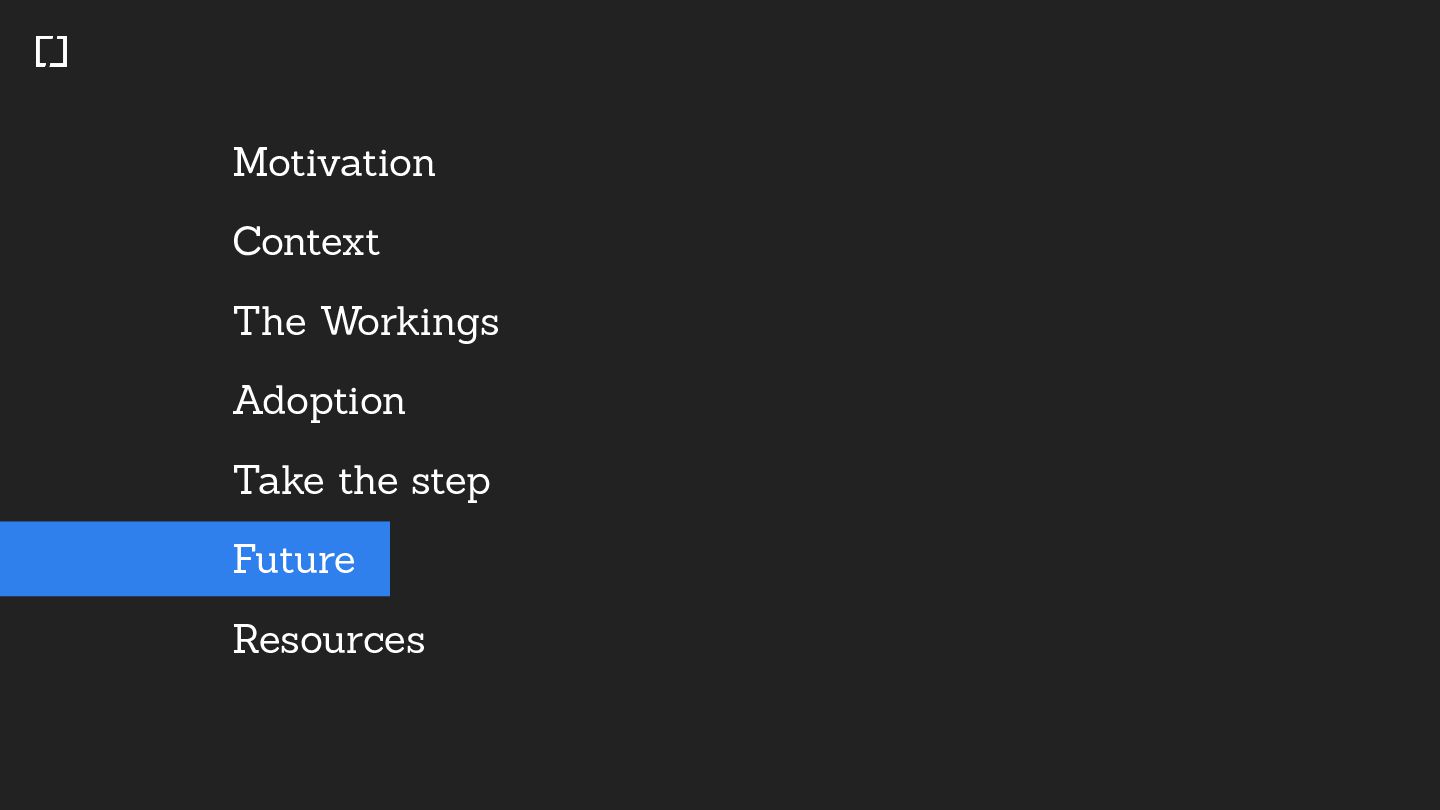This screenshot has height=810, width=1440.
Task: Jump to the Adoption chapter
Action: 319,401
